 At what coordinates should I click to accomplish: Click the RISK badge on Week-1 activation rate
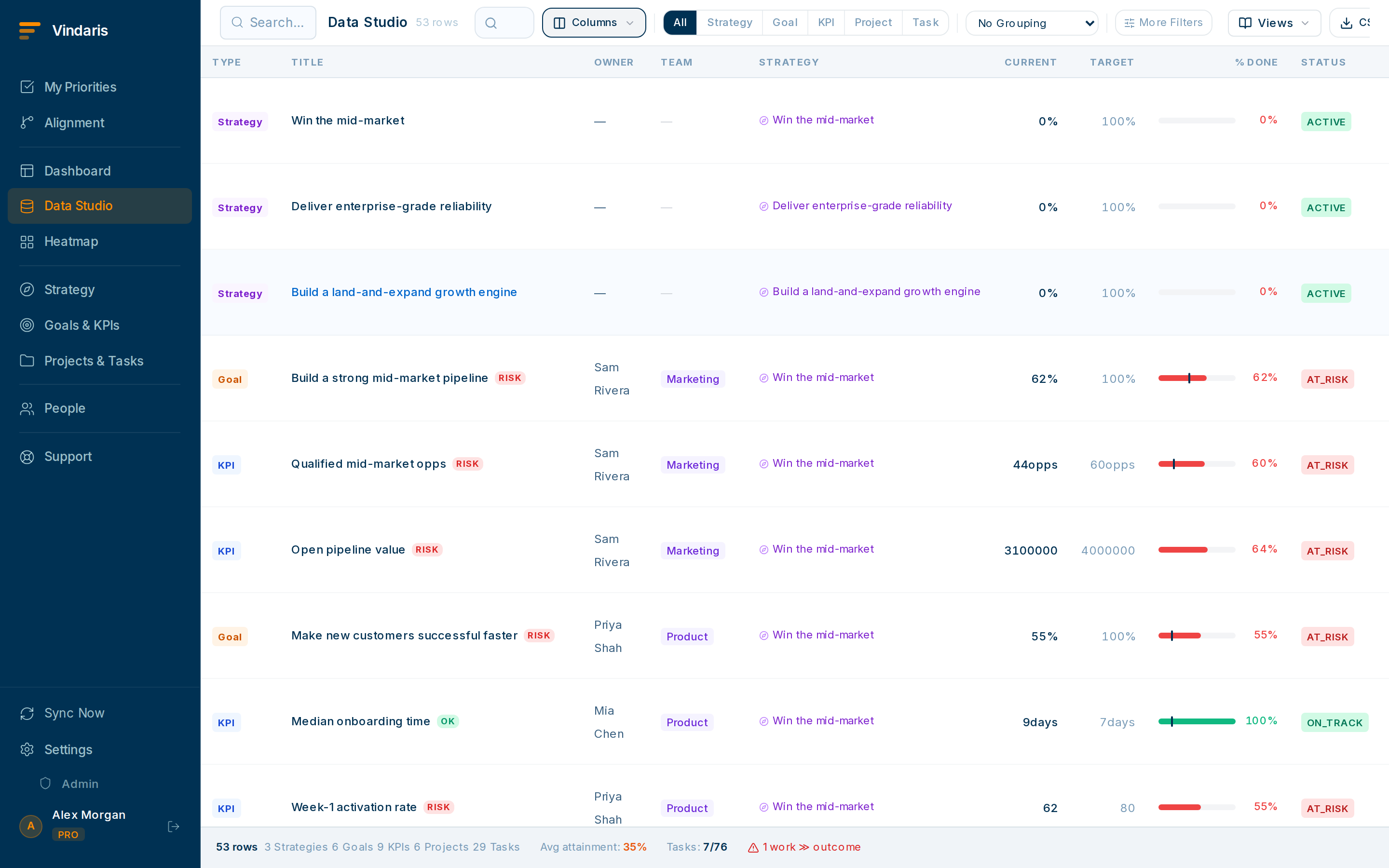pos(438,807)
